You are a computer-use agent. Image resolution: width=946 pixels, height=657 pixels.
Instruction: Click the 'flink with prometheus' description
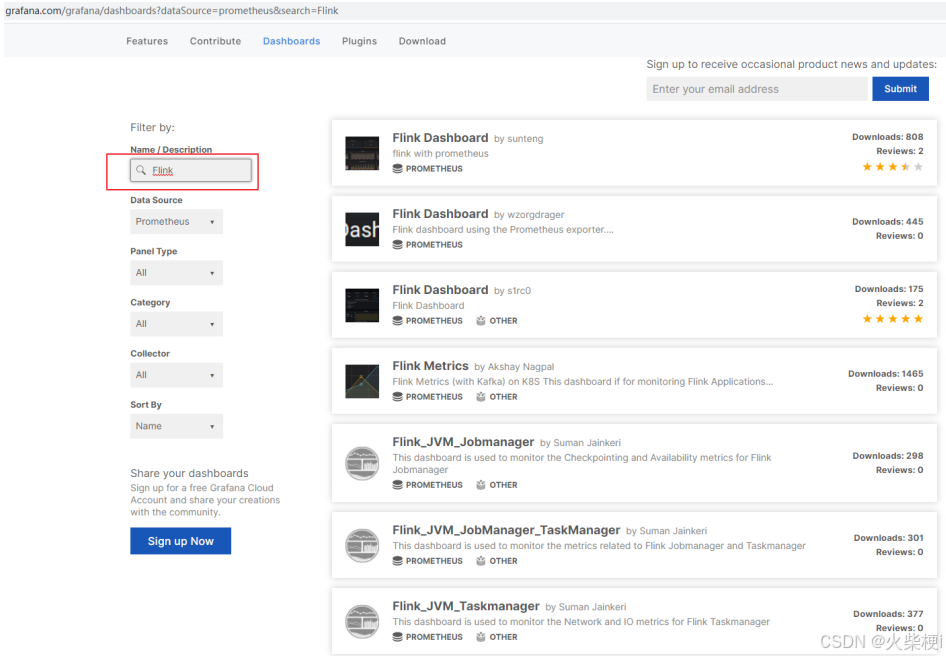[x=440, y=153]
